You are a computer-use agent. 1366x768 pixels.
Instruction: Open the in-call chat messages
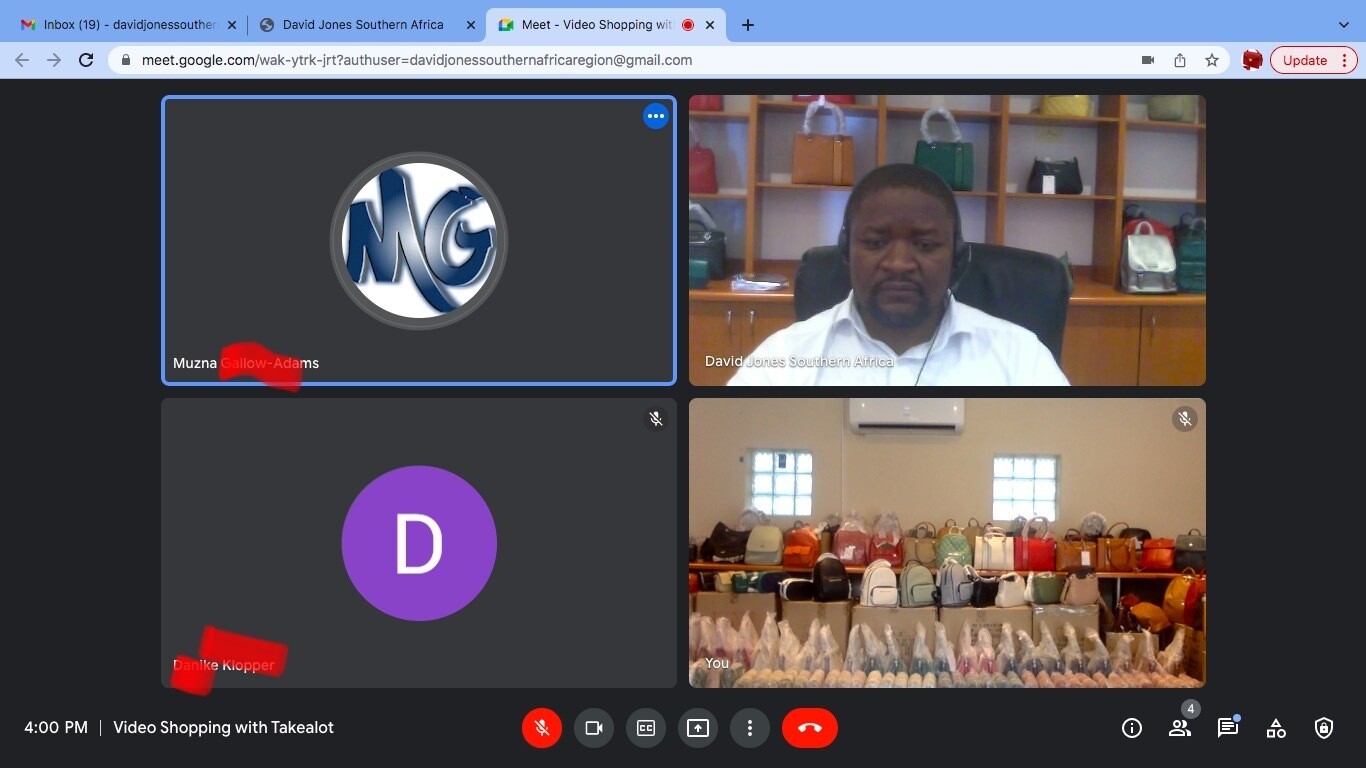[1228, 728]
